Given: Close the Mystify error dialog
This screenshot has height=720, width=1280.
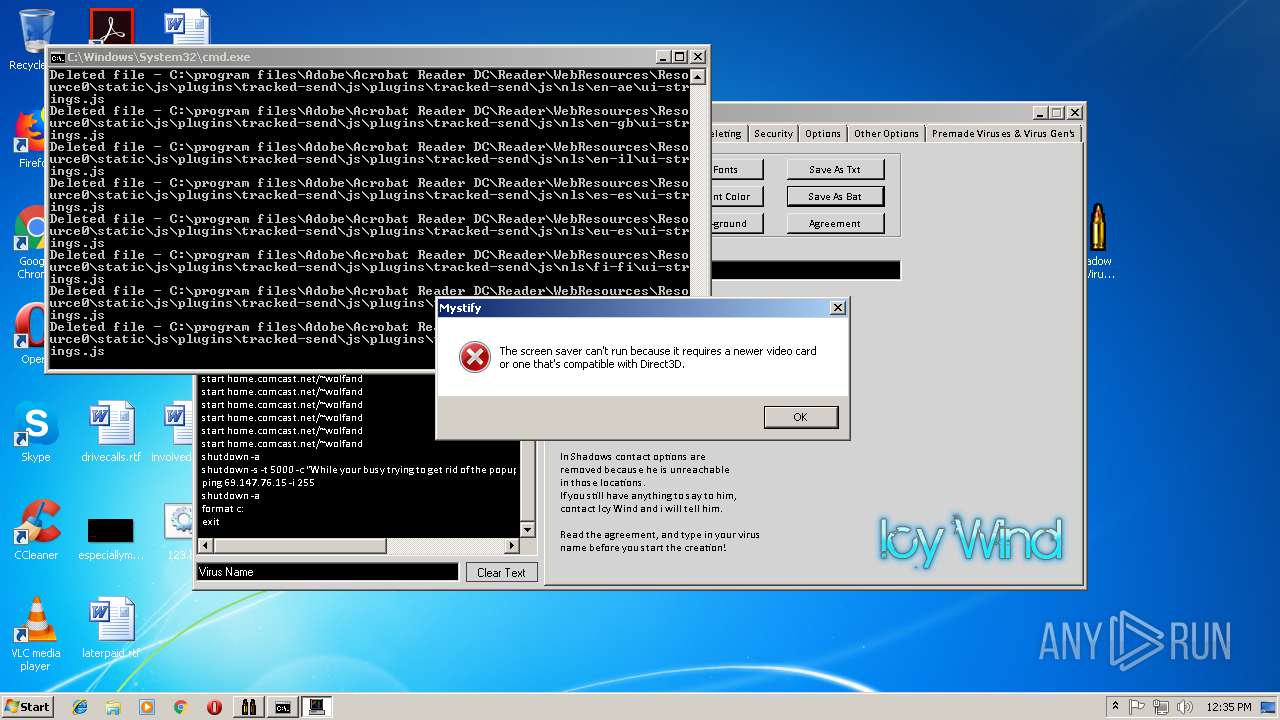Looking at the screenshot, I should [838, 308].
